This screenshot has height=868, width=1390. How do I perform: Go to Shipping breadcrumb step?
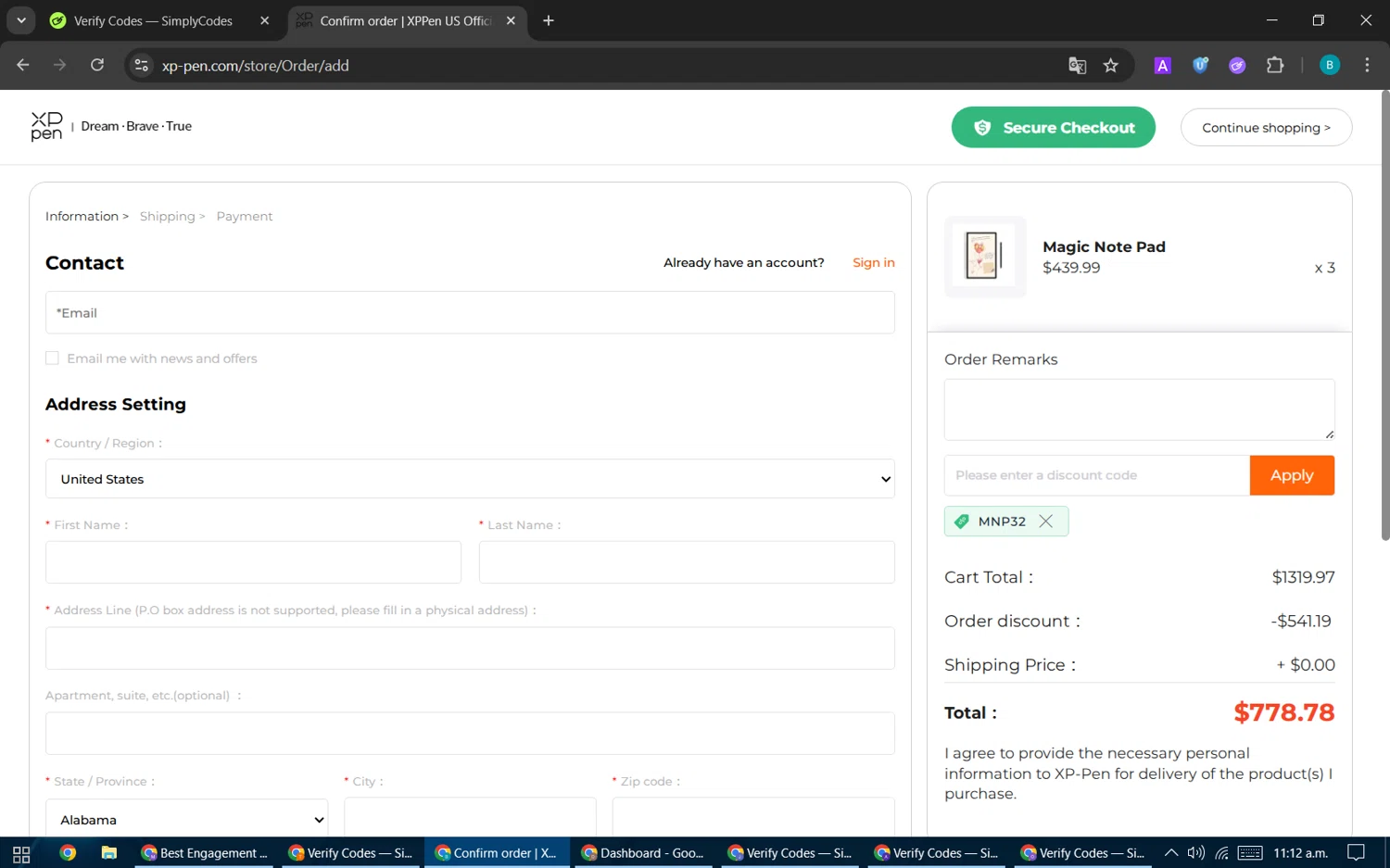tap(168, 217)
